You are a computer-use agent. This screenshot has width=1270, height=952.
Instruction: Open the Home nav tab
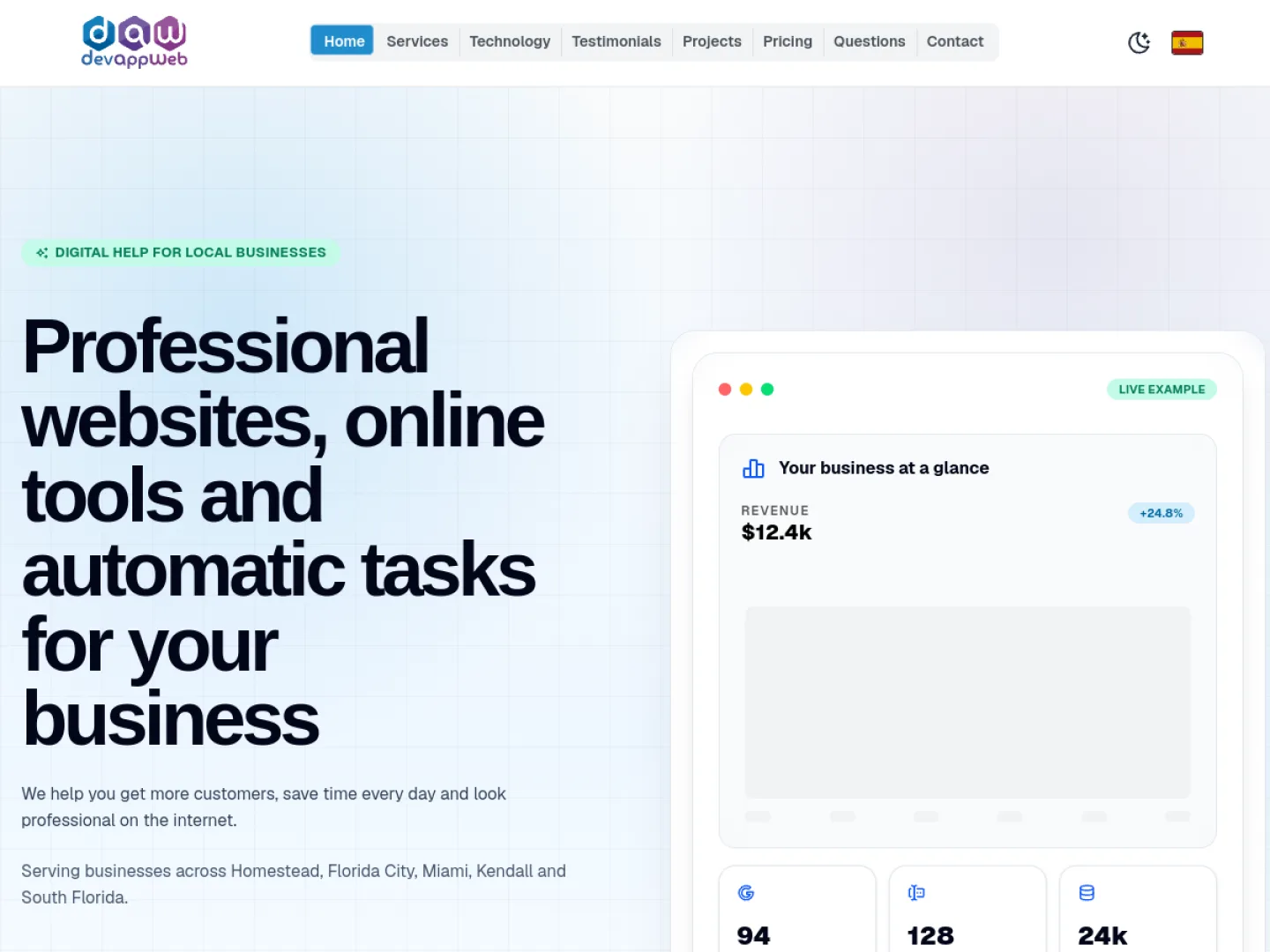coord(342,41)
